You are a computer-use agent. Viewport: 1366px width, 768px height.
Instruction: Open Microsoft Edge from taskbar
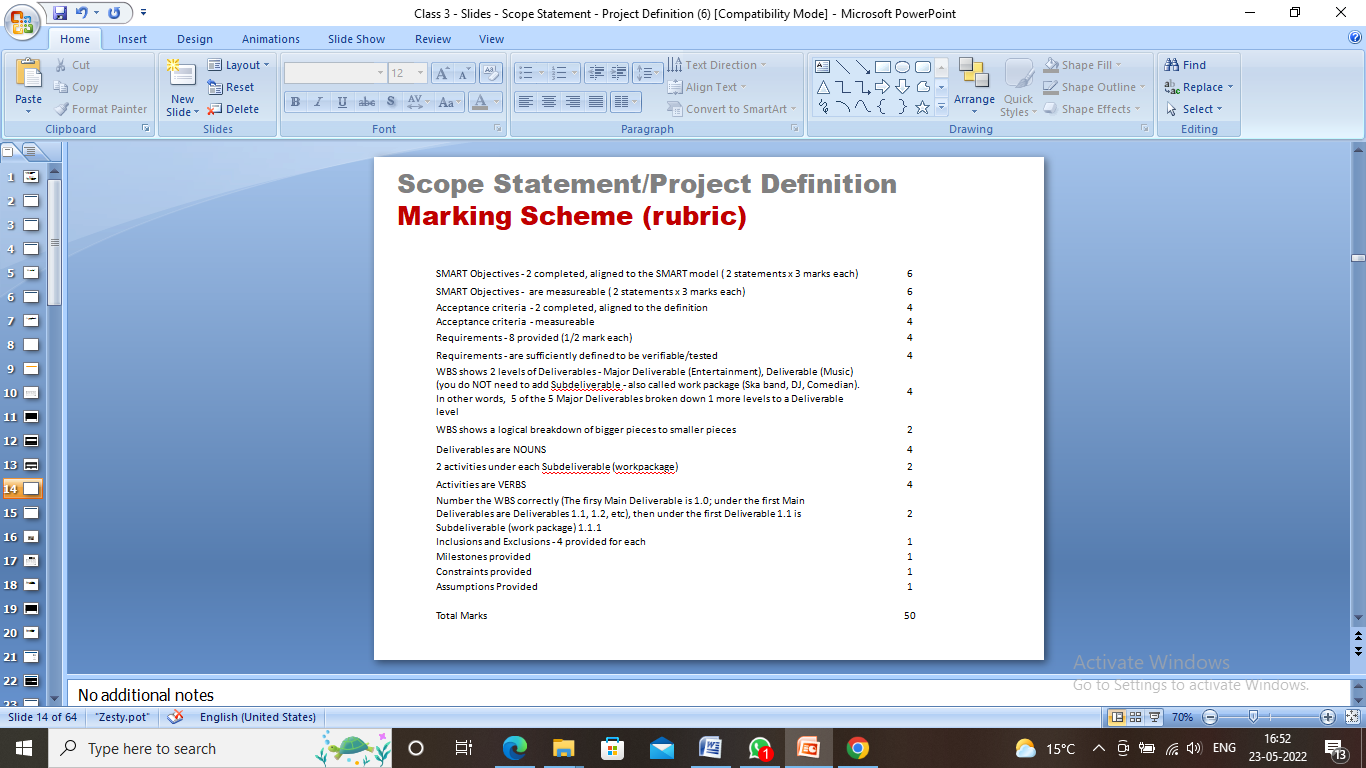[515, 748]
